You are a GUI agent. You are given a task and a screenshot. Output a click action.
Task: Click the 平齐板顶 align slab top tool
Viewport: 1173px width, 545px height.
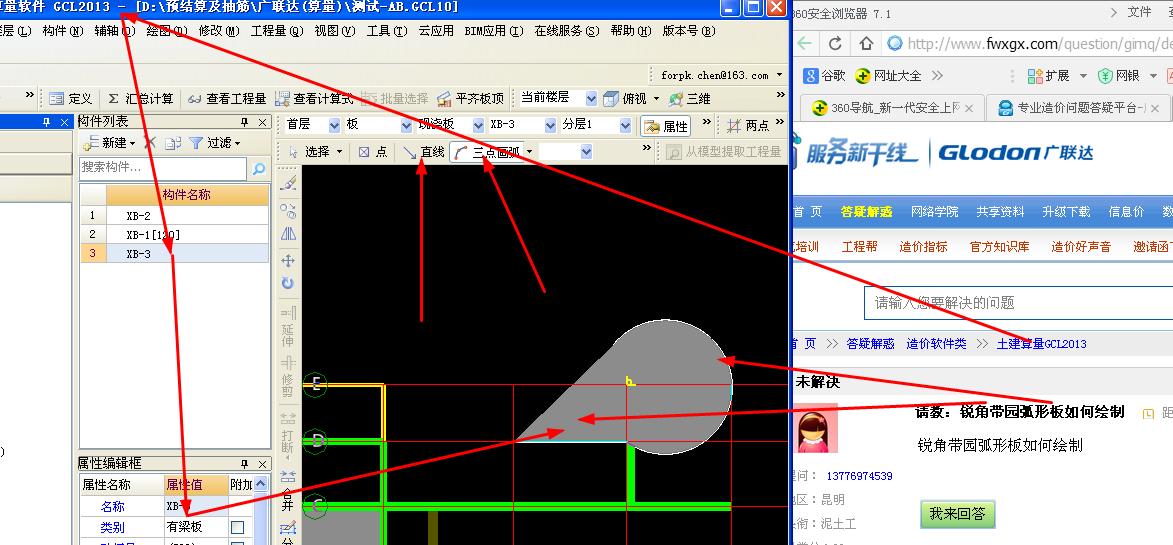[472, 99]
